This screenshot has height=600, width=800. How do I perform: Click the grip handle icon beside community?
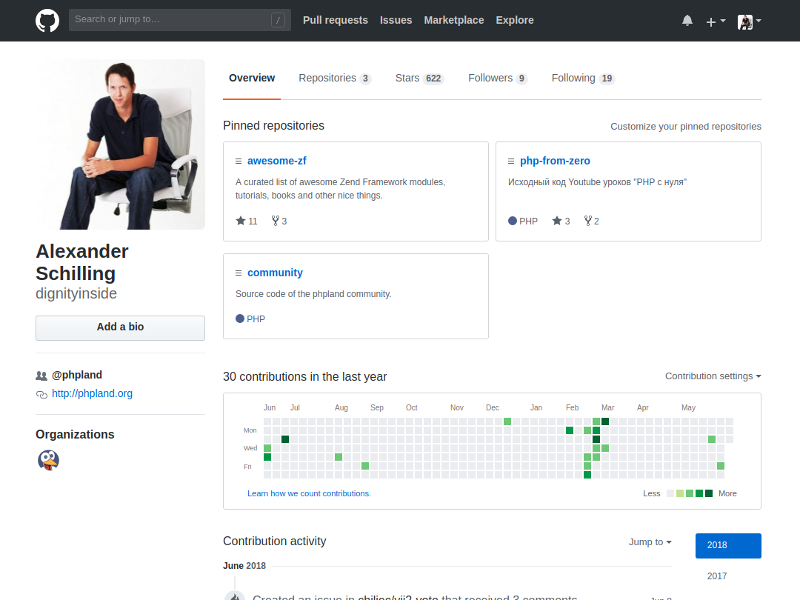click(x=238, y=273)
